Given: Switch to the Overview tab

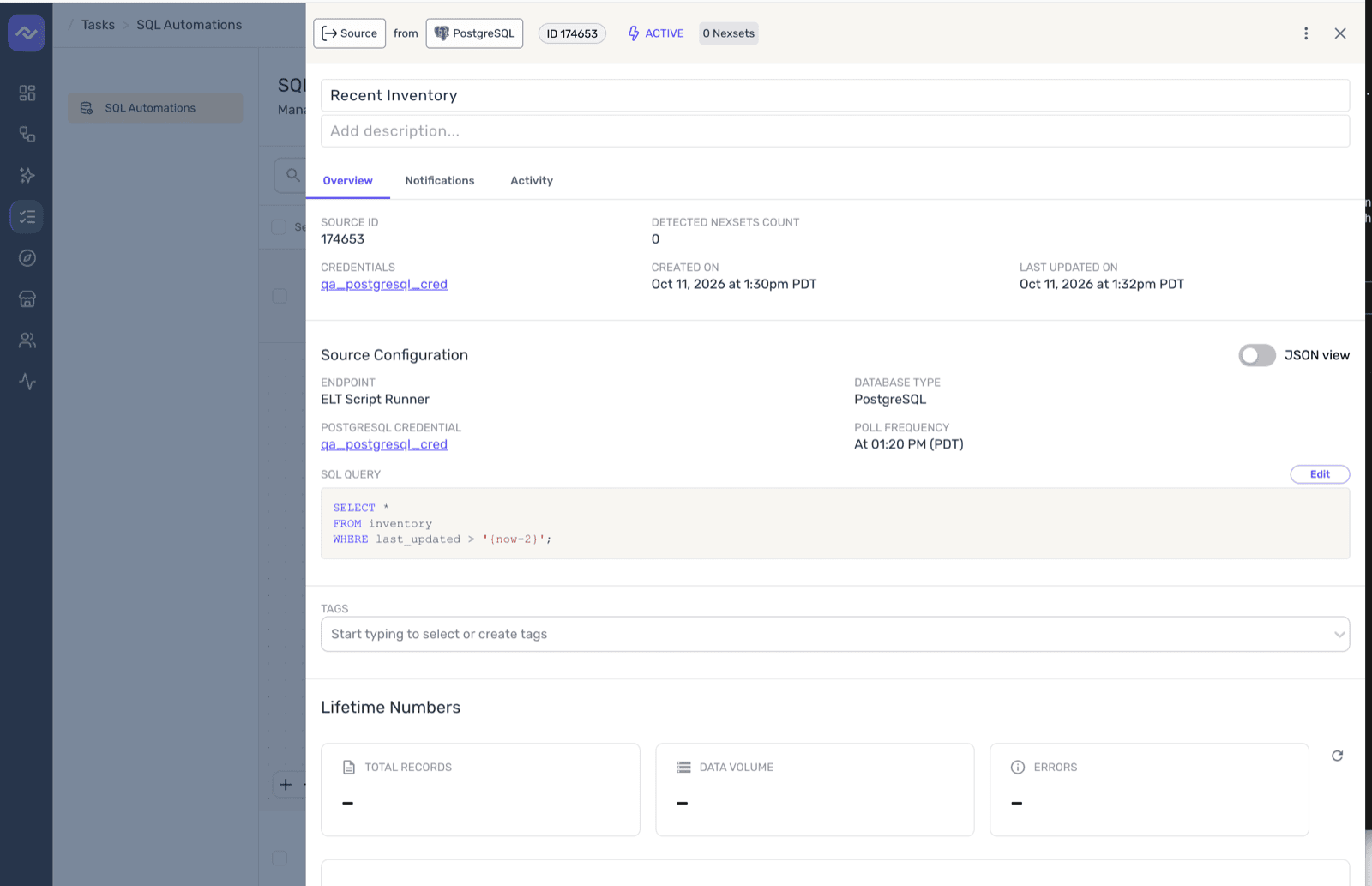Looking at the screenshot, I should click(x=347, y=181).
